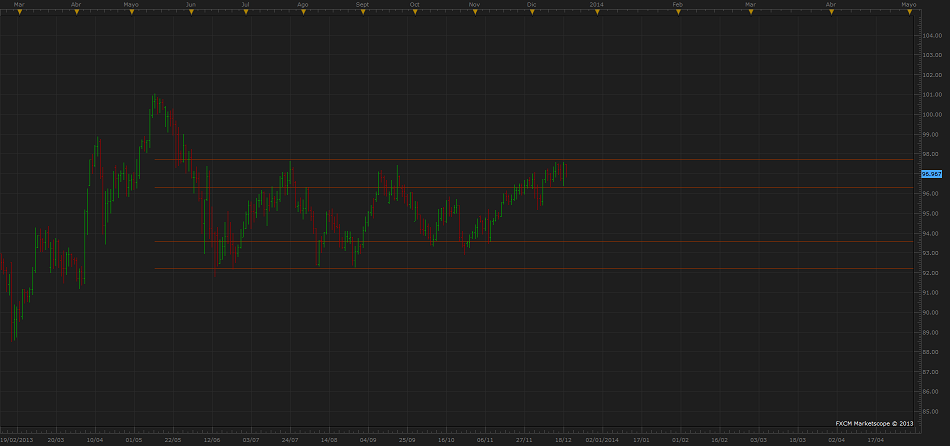Click the 85.00 label on price axis

coord(931,411)
